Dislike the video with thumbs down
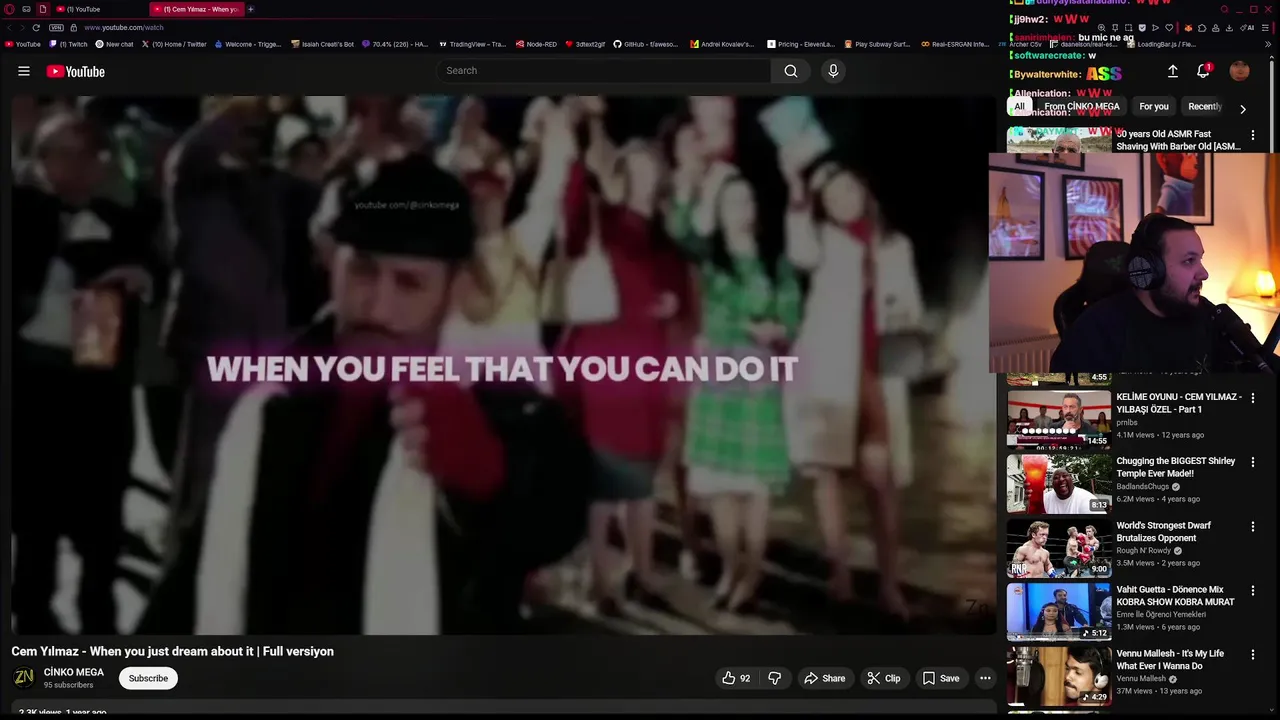Screen dimensions: 1280x720 point(774,678)
